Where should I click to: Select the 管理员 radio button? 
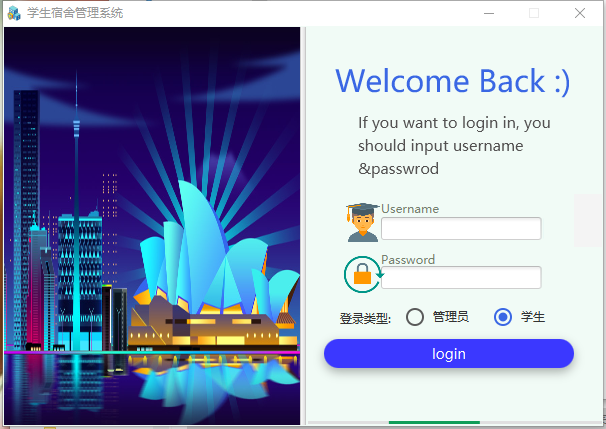(415, 317)
